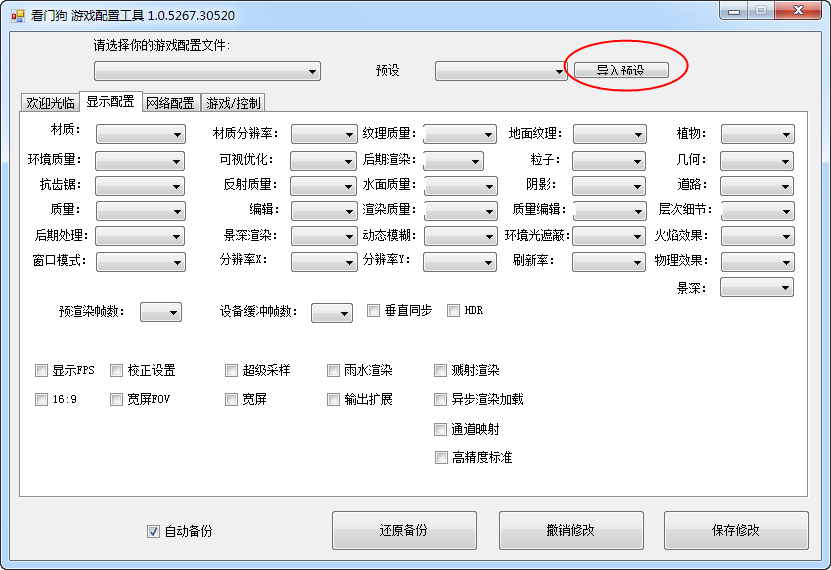Uncheck the 自动备份 checkbox
Image resolution: width=831 pixels, height=570 pixels.
tap(153, 531)
